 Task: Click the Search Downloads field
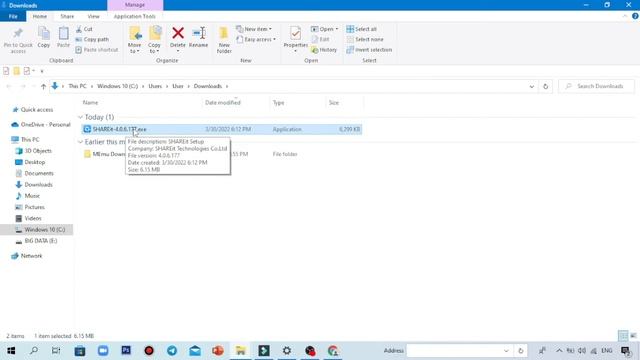click(x=596, y=86)
